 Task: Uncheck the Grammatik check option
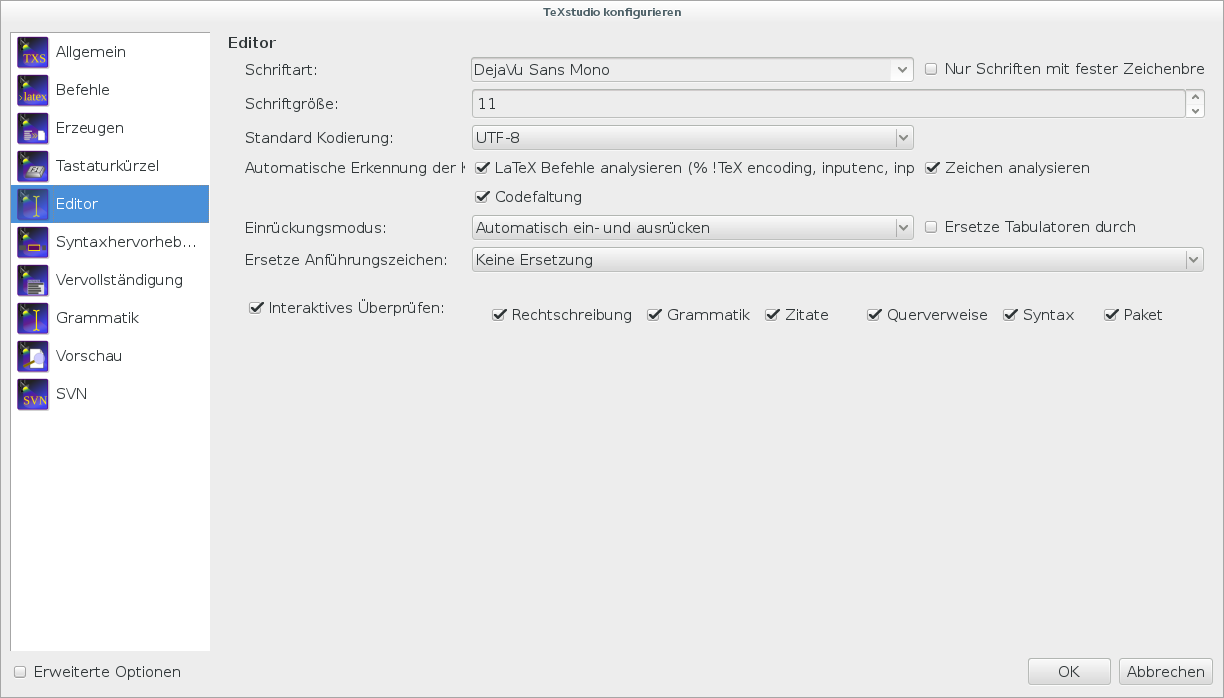[x=655, y=315]
